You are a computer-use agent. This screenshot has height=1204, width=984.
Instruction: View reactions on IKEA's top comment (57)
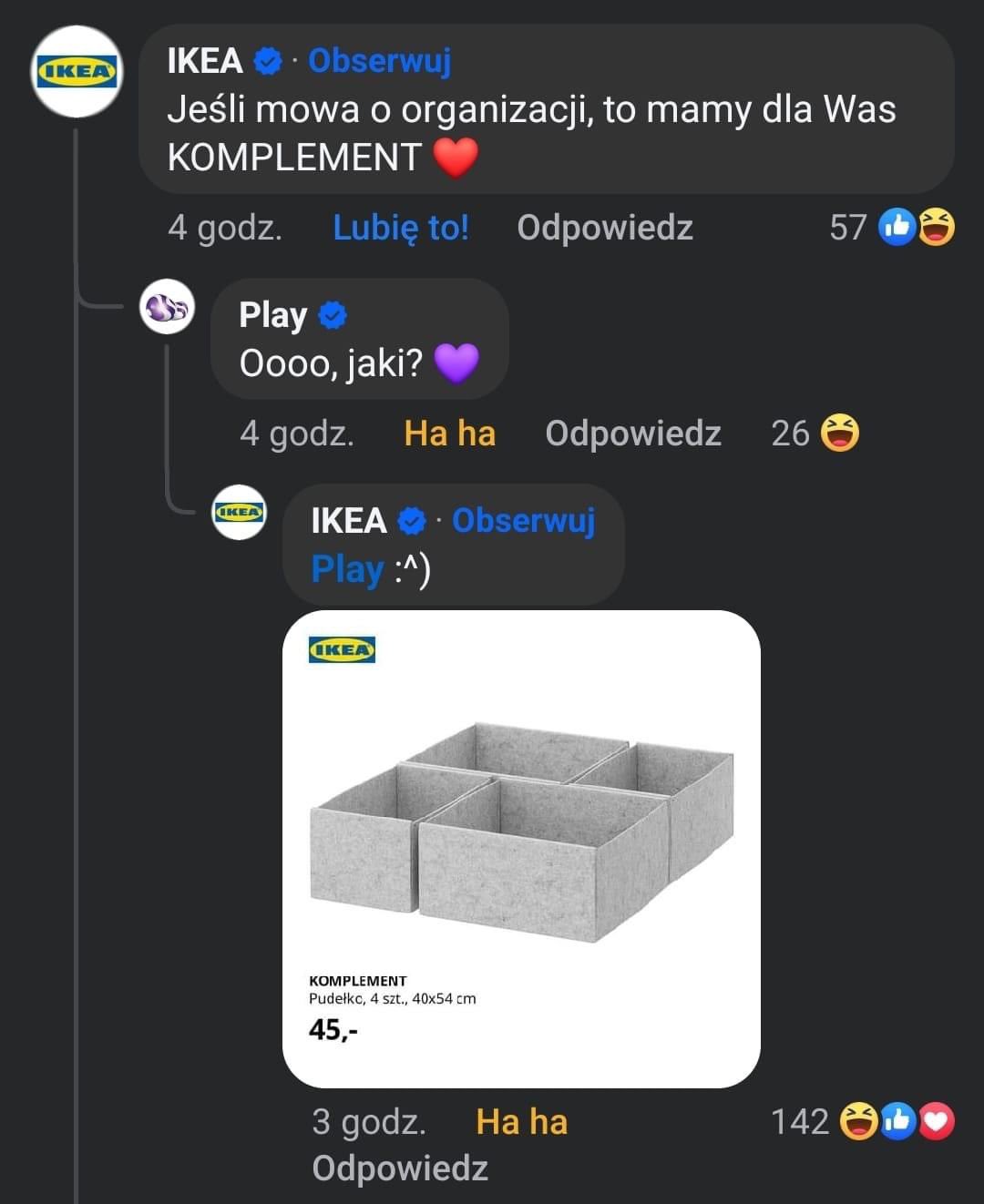click(x=892, y=227)
